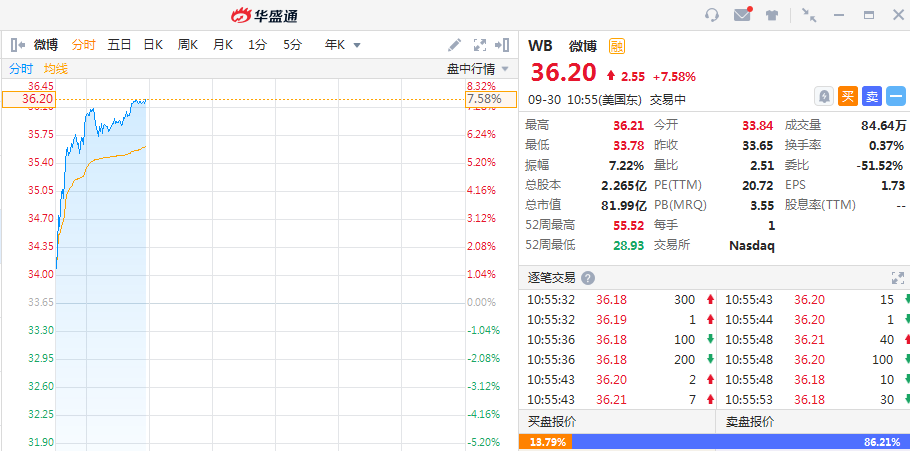Click the 成交量 value 84.64万

pyautogui.click(x=883, y=125)
